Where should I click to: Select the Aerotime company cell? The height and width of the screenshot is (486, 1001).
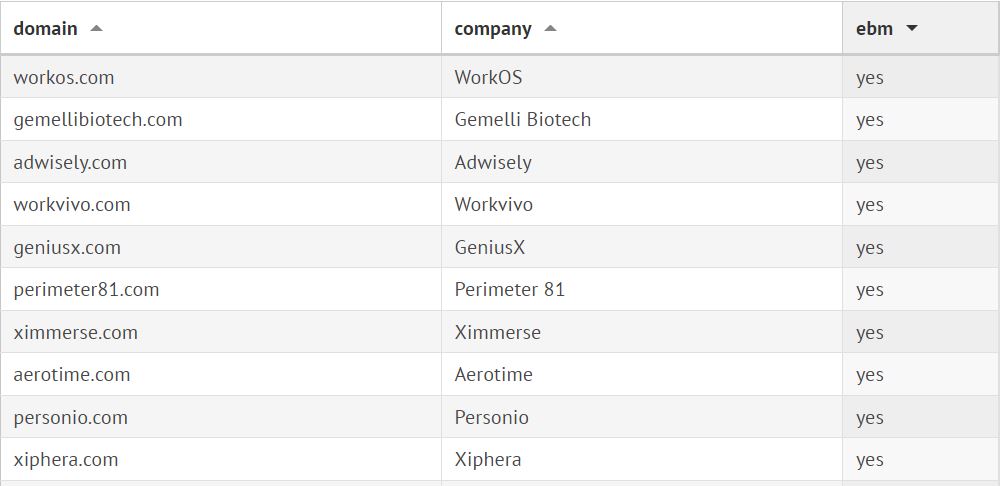pyautogui.click(x=493, y=375)
